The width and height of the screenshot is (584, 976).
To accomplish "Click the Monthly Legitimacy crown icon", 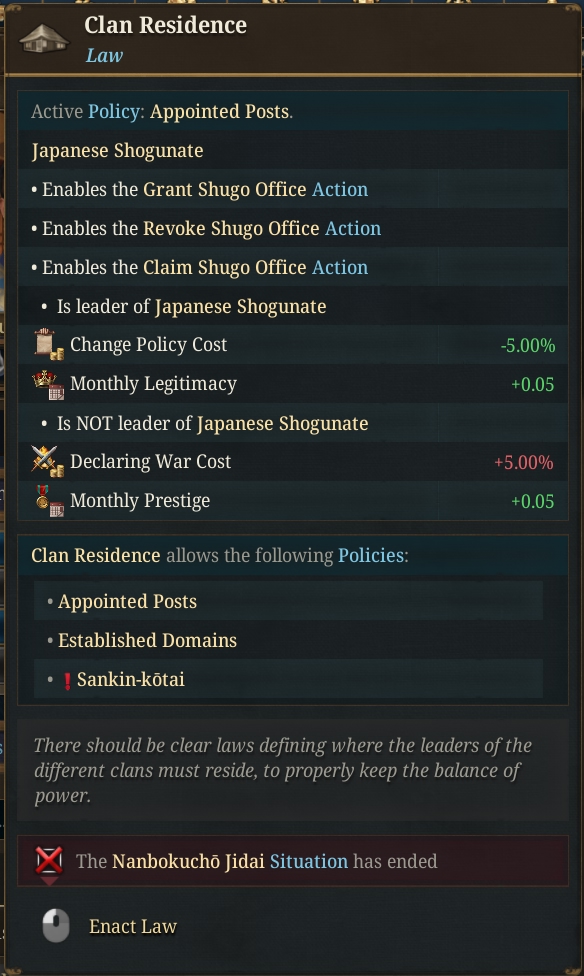I will tap(49, 384).
